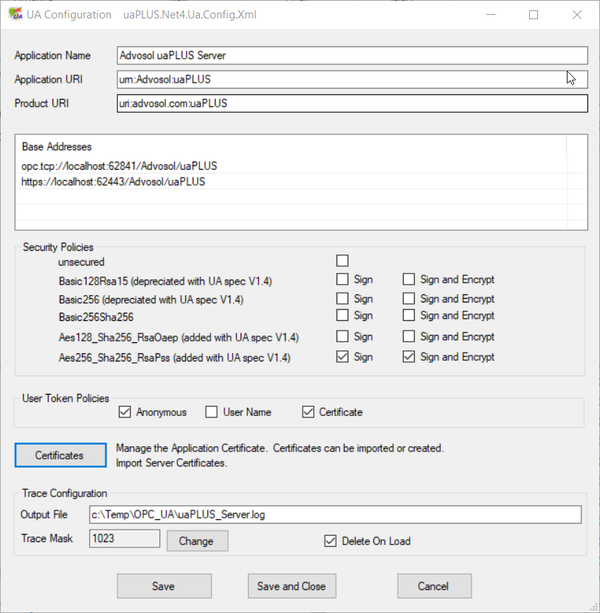Select opc.tcp://localhost:62841/Advosol/uaPLUS base address
Viewport: 600px width, 613px height.
point(119,166)
